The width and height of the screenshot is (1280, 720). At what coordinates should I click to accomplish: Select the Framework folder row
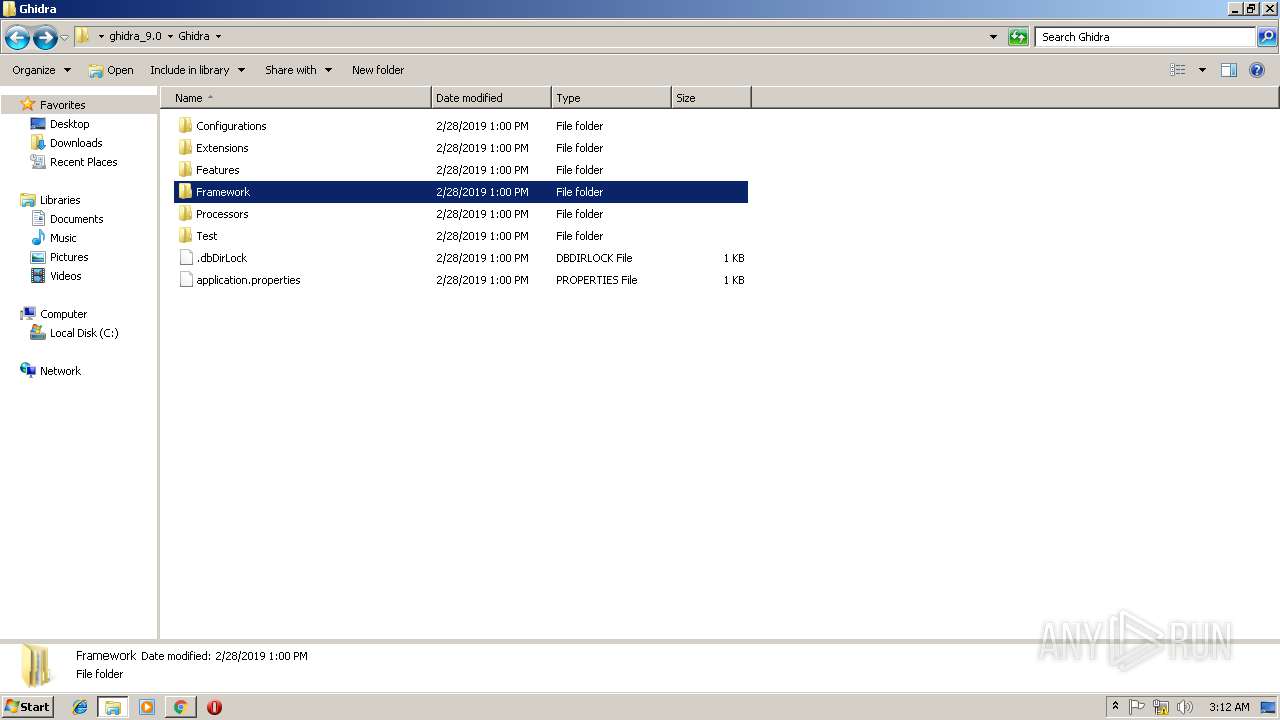click(x=461, y=192)
